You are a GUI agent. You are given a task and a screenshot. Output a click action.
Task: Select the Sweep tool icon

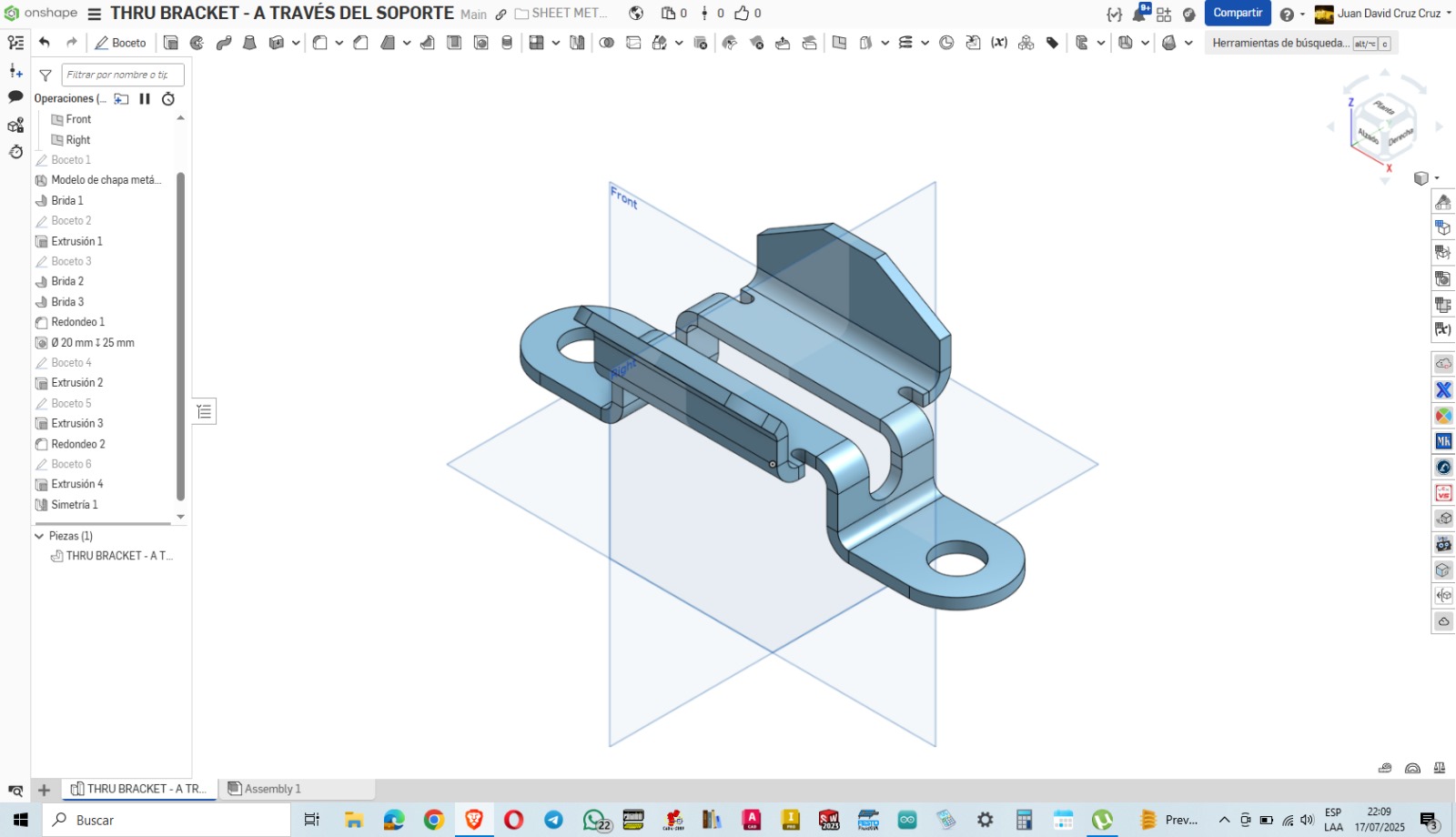coord(224,43)
